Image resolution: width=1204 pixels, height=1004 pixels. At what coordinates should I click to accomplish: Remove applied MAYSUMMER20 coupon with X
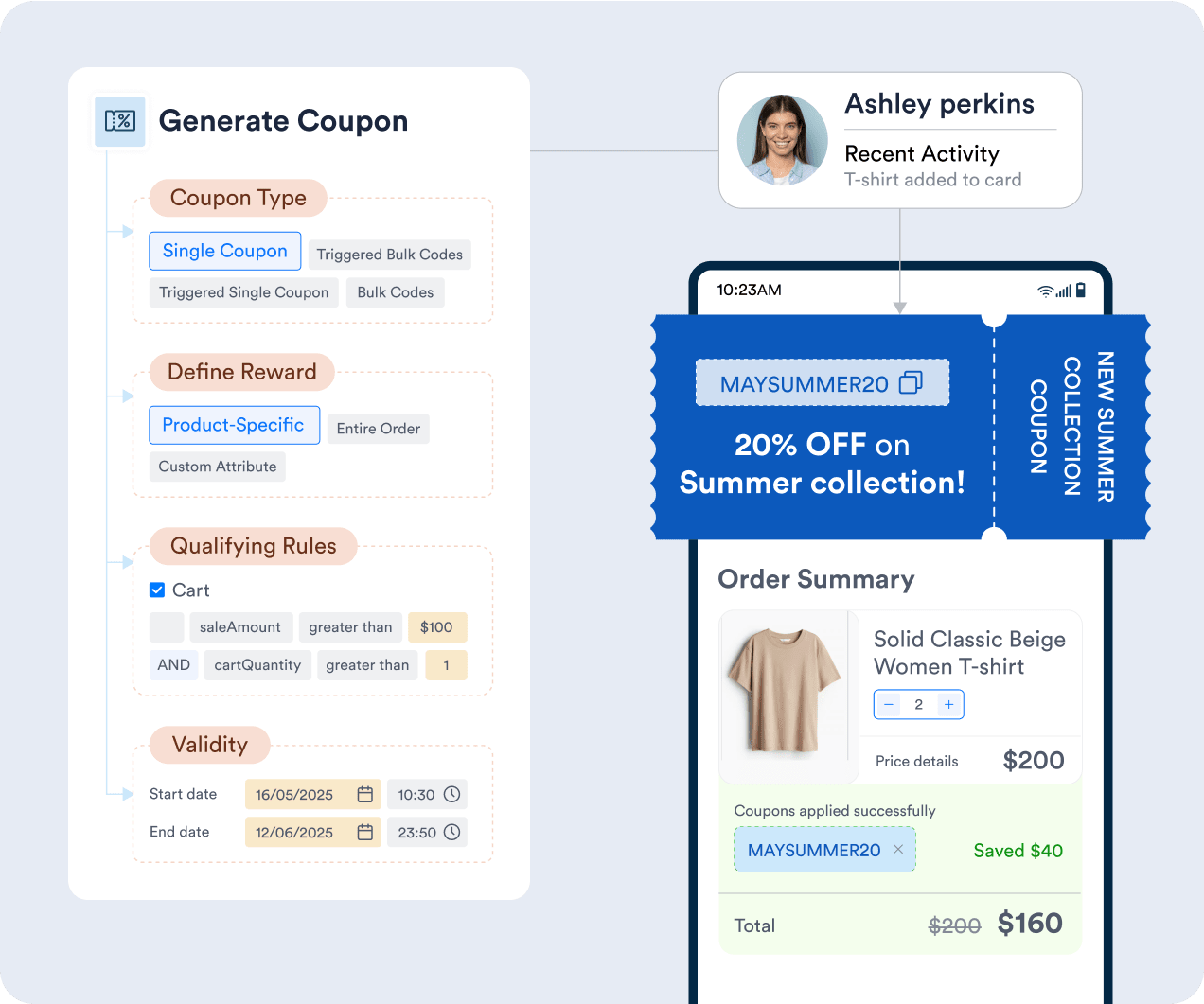coord(898,849)
